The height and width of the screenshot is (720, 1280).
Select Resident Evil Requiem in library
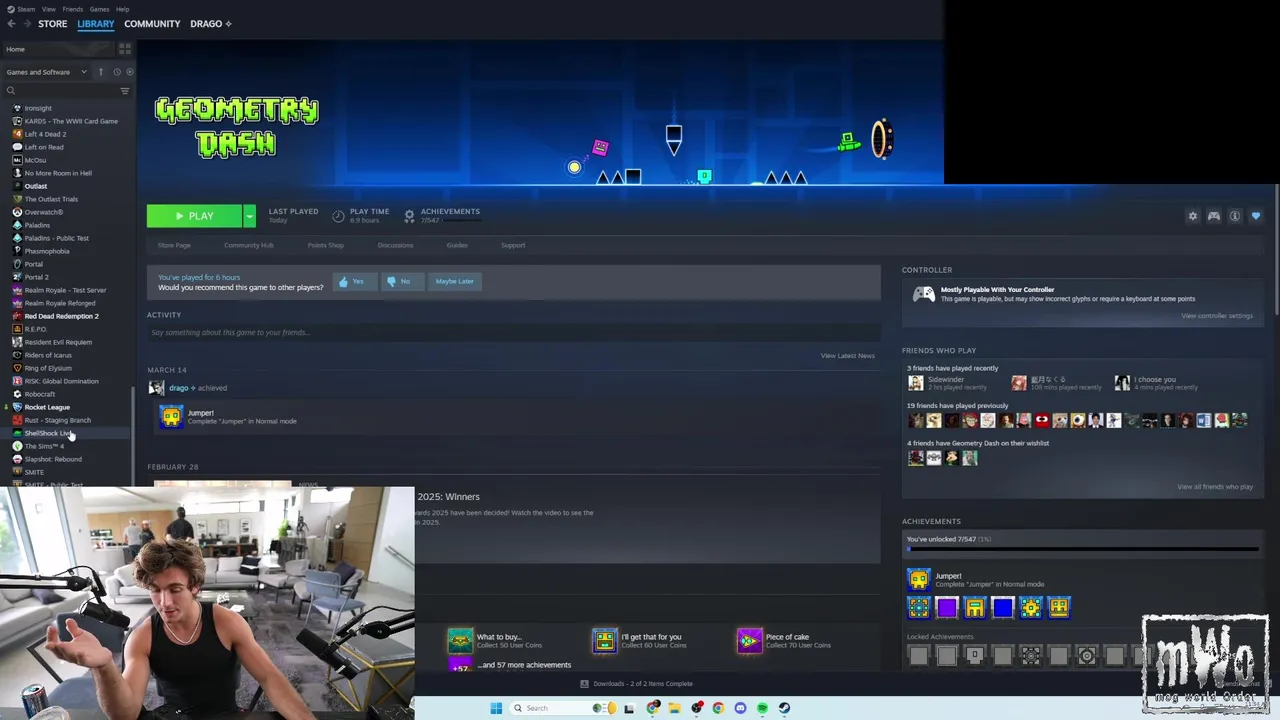[58, 342]
